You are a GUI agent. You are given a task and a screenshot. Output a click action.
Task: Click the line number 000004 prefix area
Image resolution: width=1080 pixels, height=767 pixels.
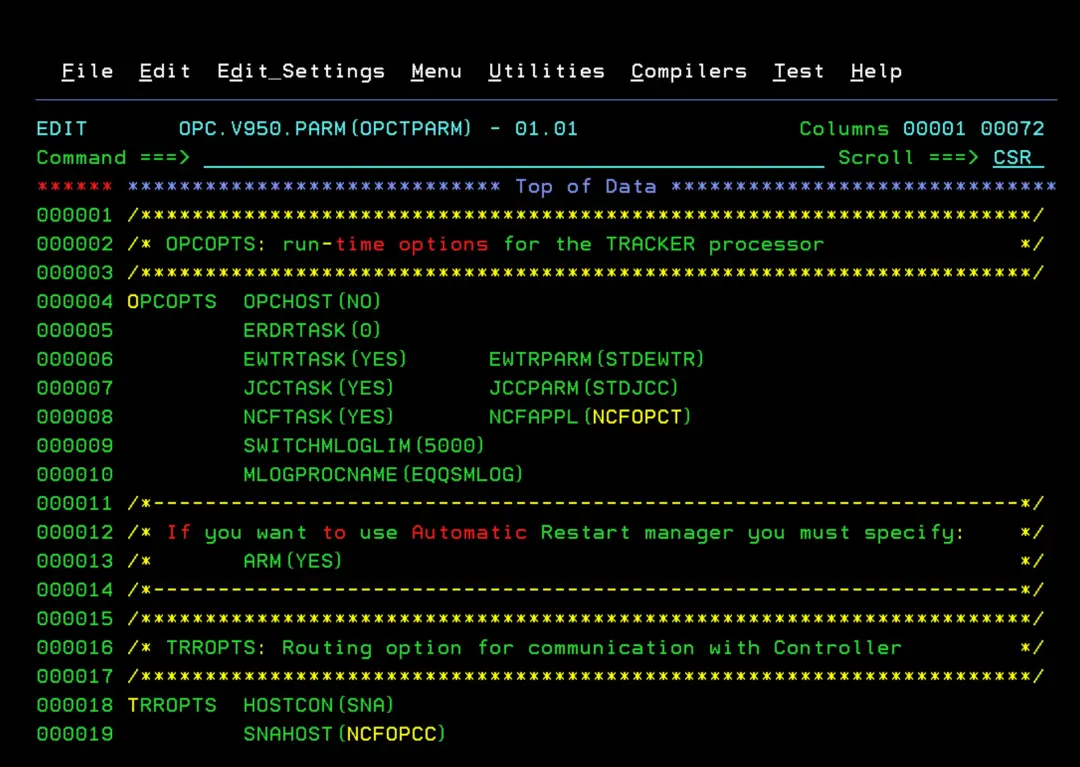point(74,302)
